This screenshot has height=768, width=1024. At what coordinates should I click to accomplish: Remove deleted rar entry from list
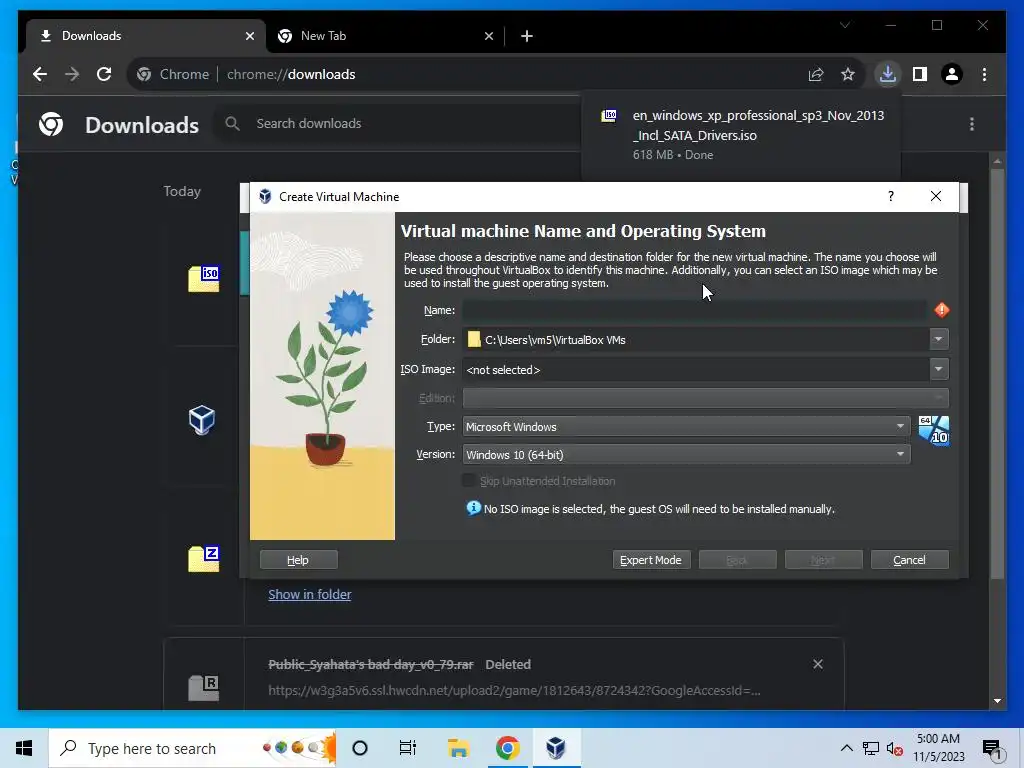pyautogui.click(x=818, y=664)
